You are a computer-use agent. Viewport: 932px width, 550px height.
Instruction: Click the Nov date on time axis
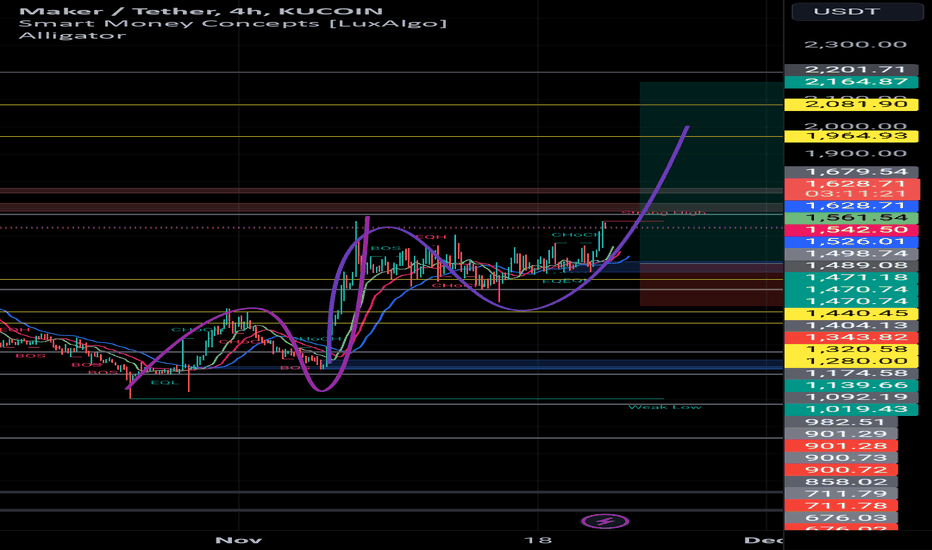tap(238, 540)
